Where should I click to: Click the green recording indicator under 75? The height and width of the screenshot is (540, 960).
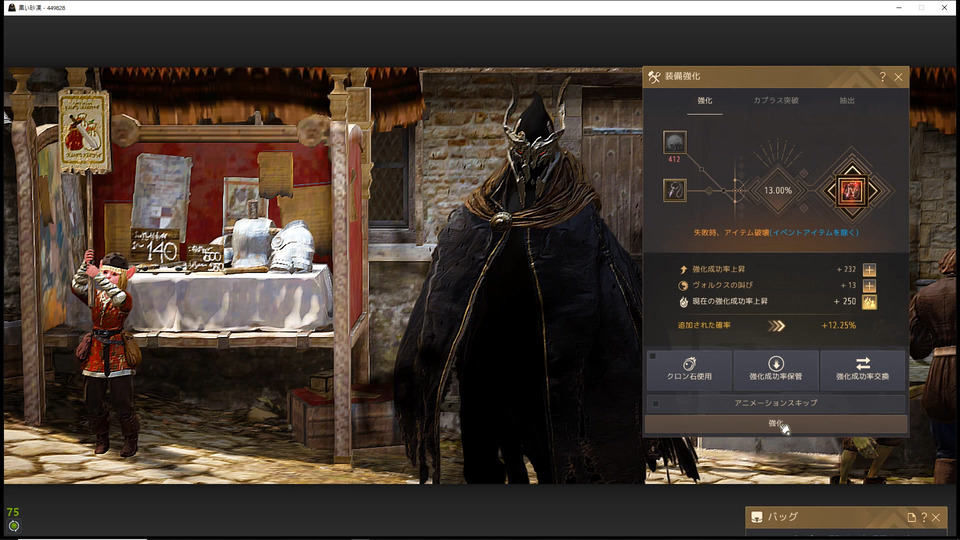13,526
